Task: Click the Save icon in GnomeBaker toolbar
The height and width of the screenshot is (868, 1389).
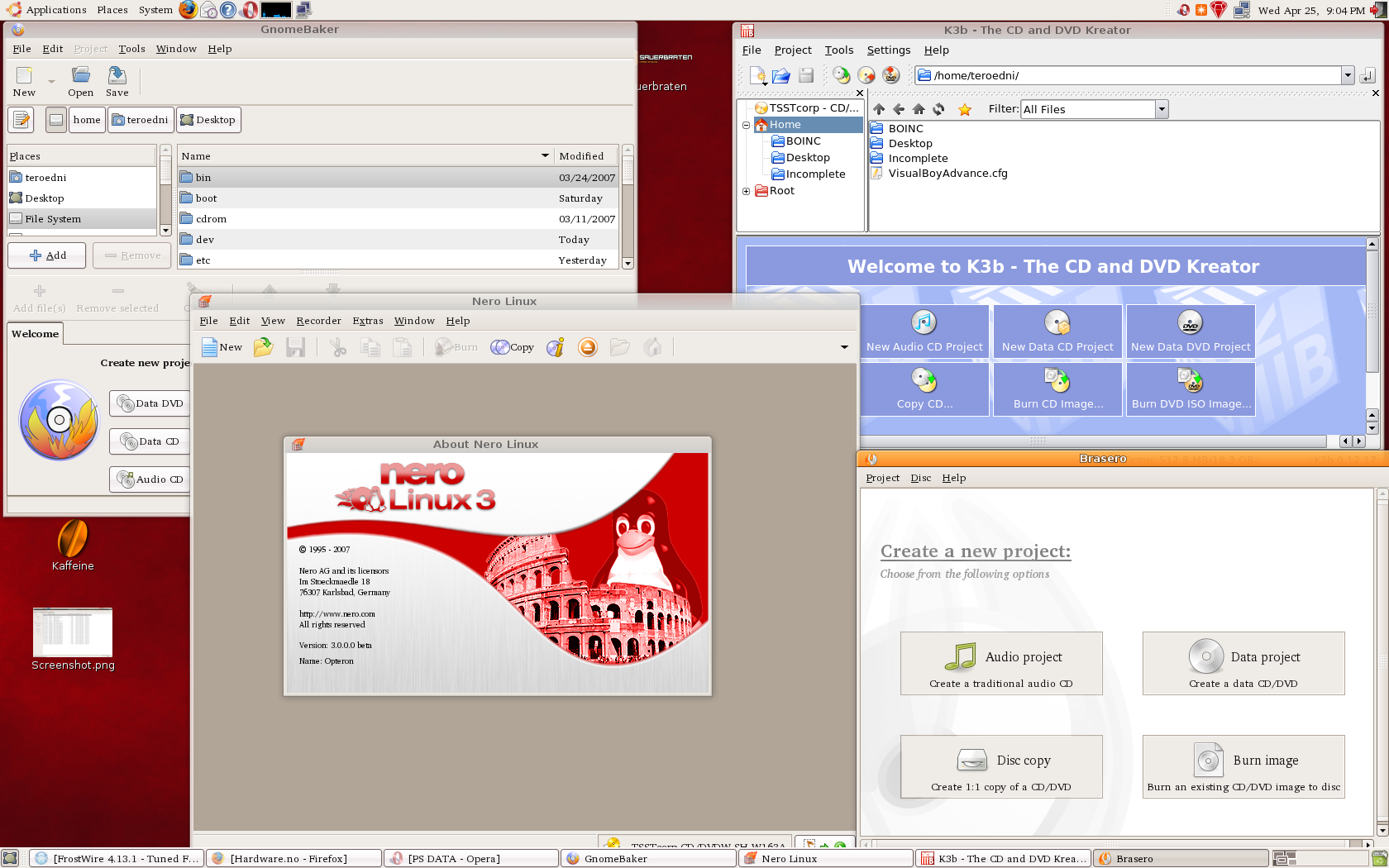Action: tap(117, 82)
